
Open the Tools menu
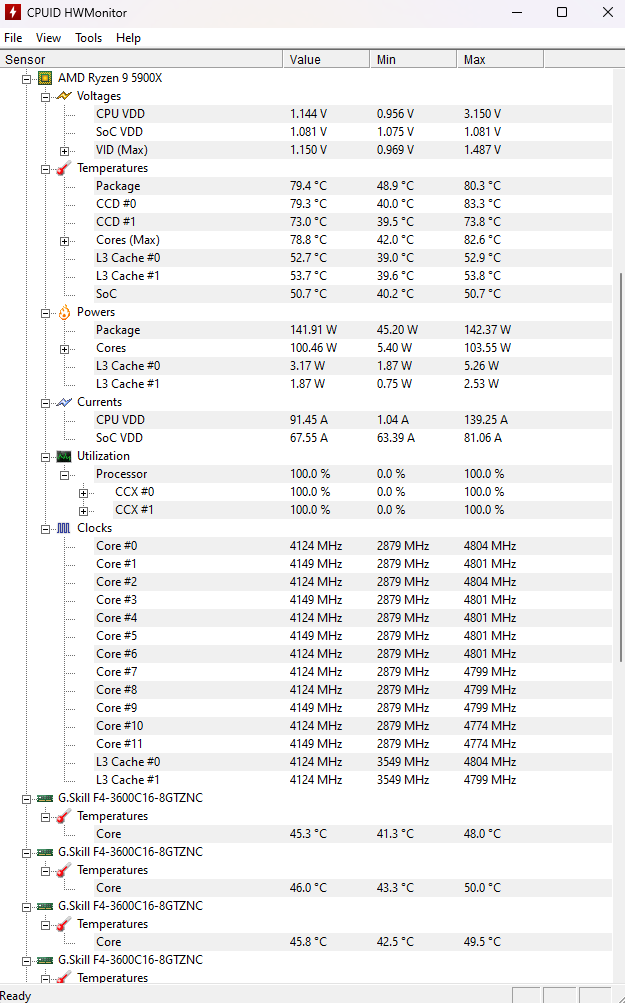coord(88,38)
